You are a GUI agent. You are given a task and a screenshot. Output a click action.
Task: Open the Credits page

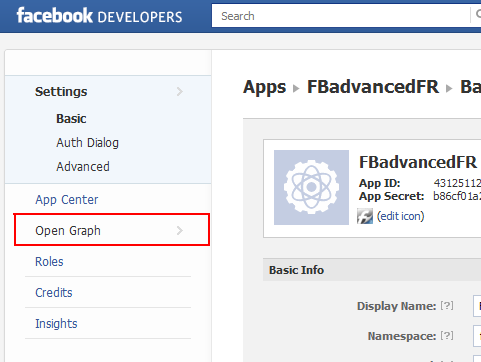click(54, 293)
